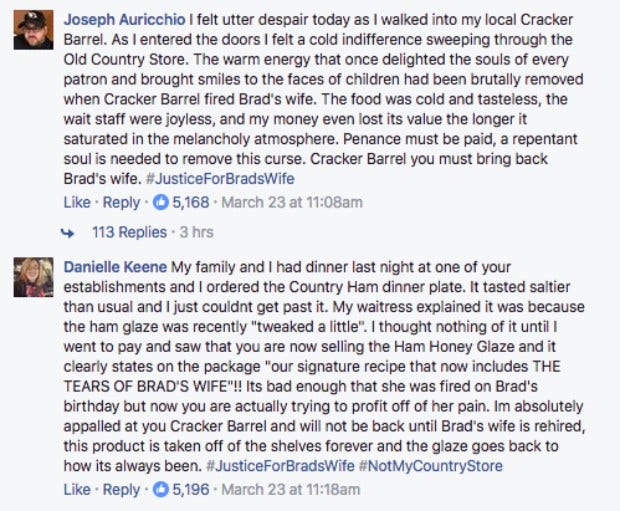This screenshot has width=620, height=511.
Task: View the 5,168 reactions count
Action: [x=191, y=203]
